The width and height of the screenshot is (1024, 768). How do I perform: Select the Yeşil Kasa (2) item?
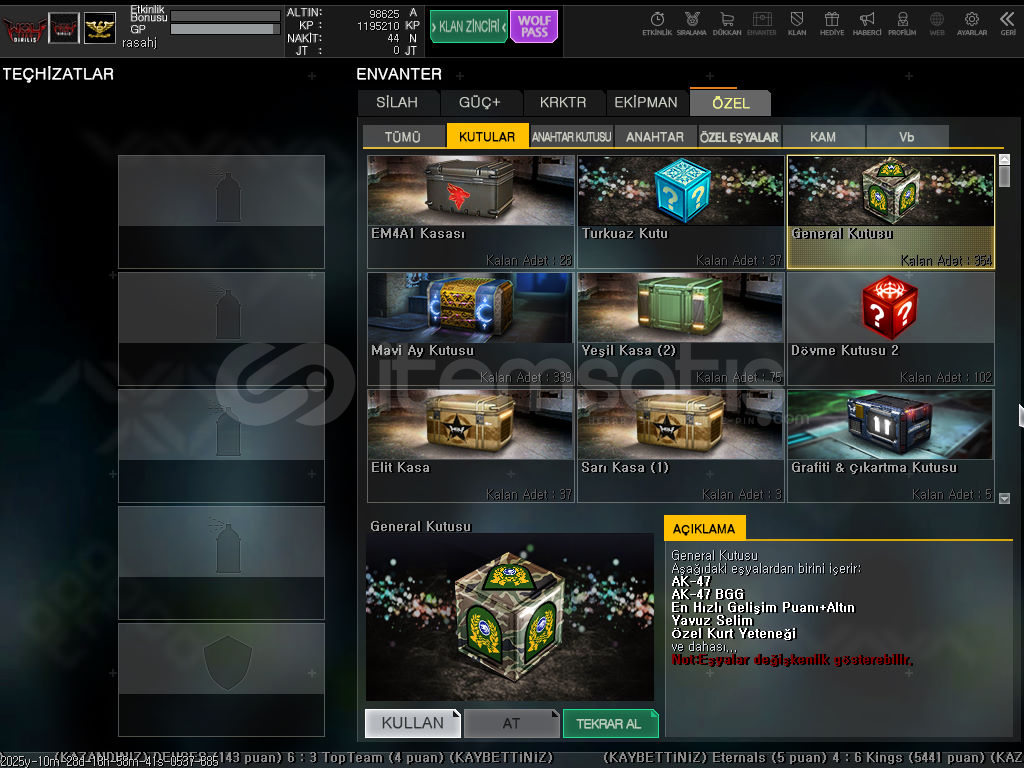click(681, 328)
